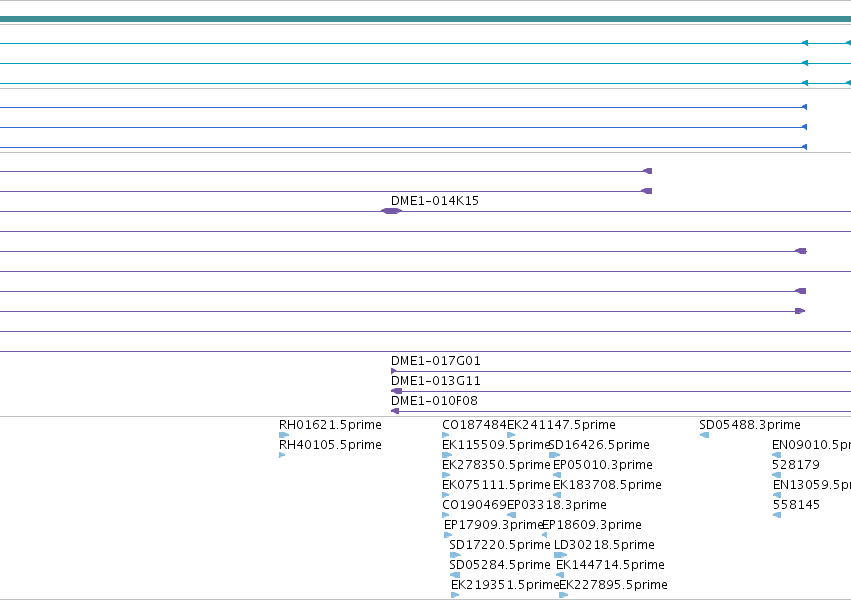Choose the EP17909.3prime label
Screen dimensions: 851x600
pos(493,525)
